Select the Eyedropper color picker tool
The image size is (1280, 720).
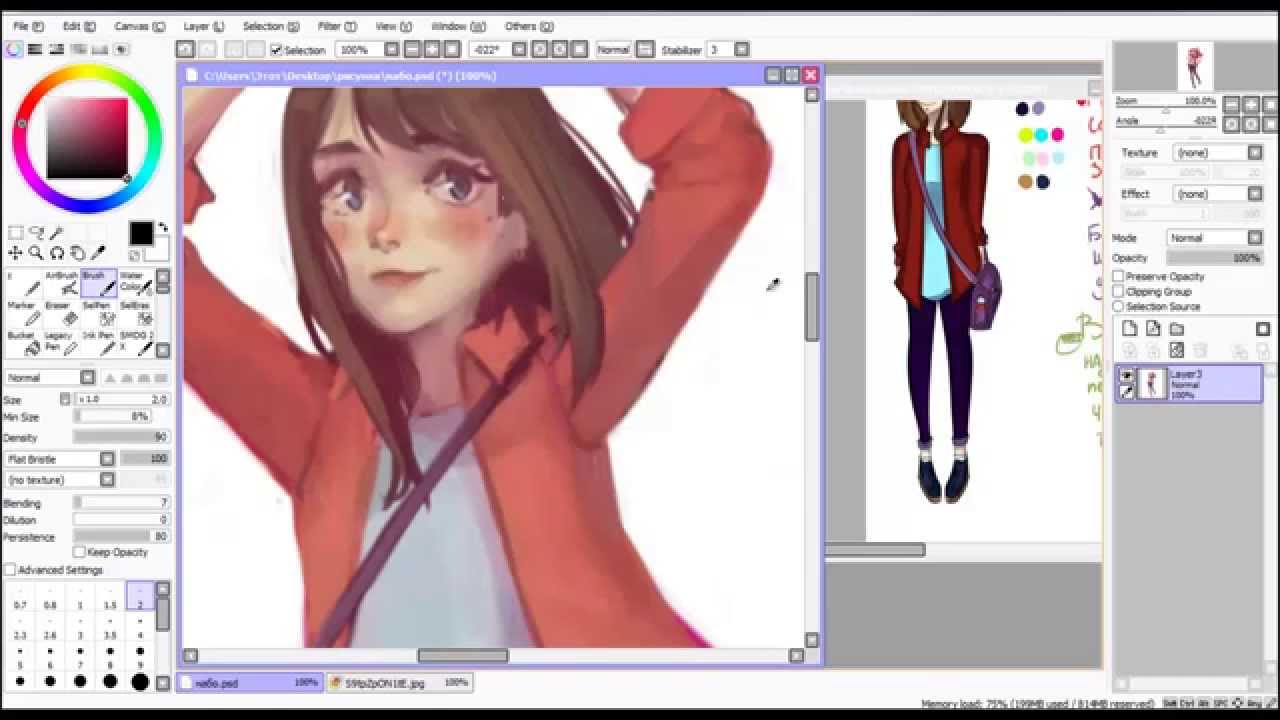pos(98,253)
